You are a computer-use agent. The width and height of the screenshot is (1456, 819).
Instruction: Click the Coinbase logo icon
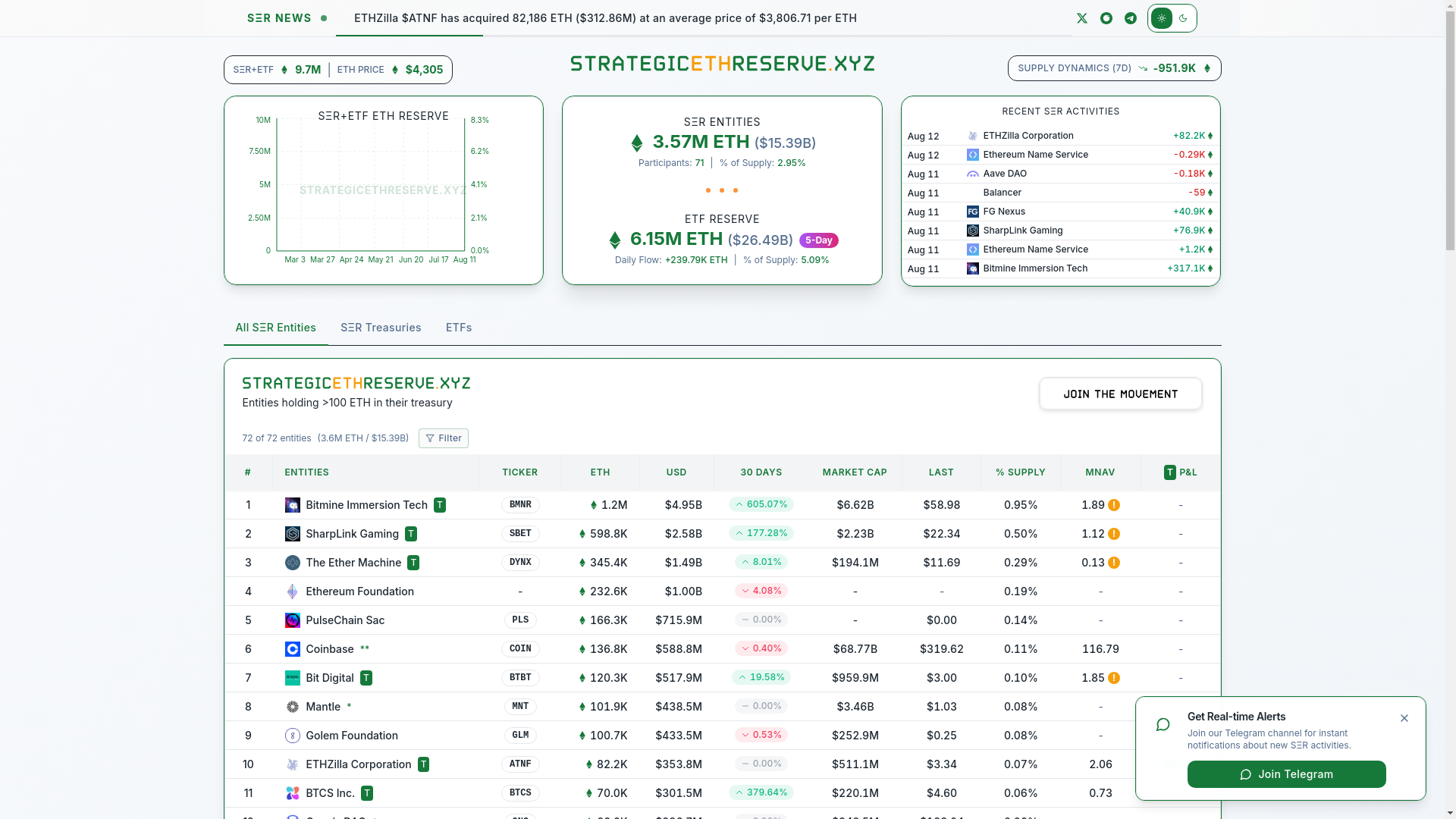[292, 649]
